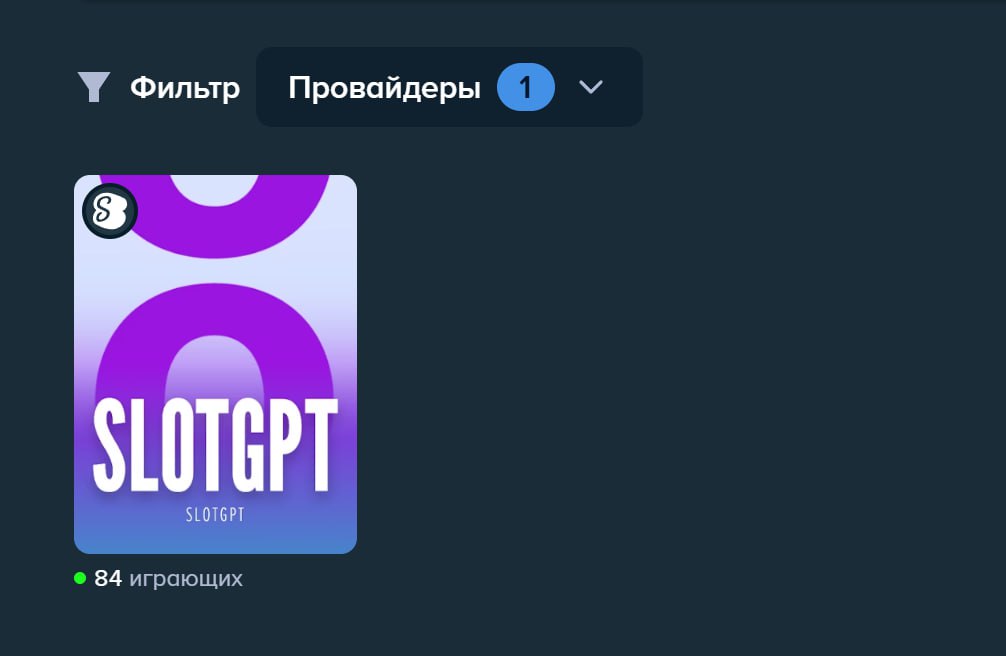
Task: Select the letter S in the large SLOTGPT title
Action: coord(110,445)
